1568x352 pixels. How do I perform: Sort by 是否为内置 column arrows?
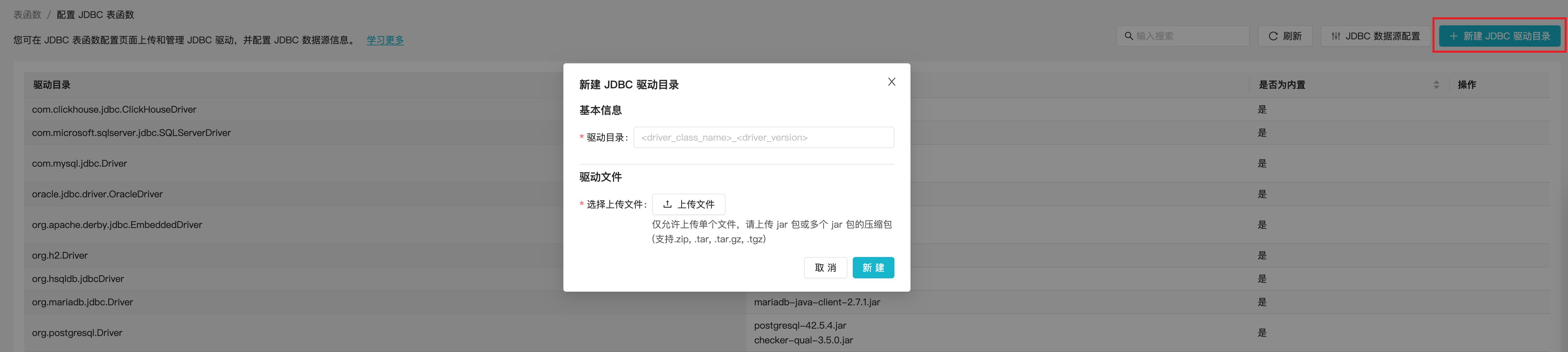1436,85
